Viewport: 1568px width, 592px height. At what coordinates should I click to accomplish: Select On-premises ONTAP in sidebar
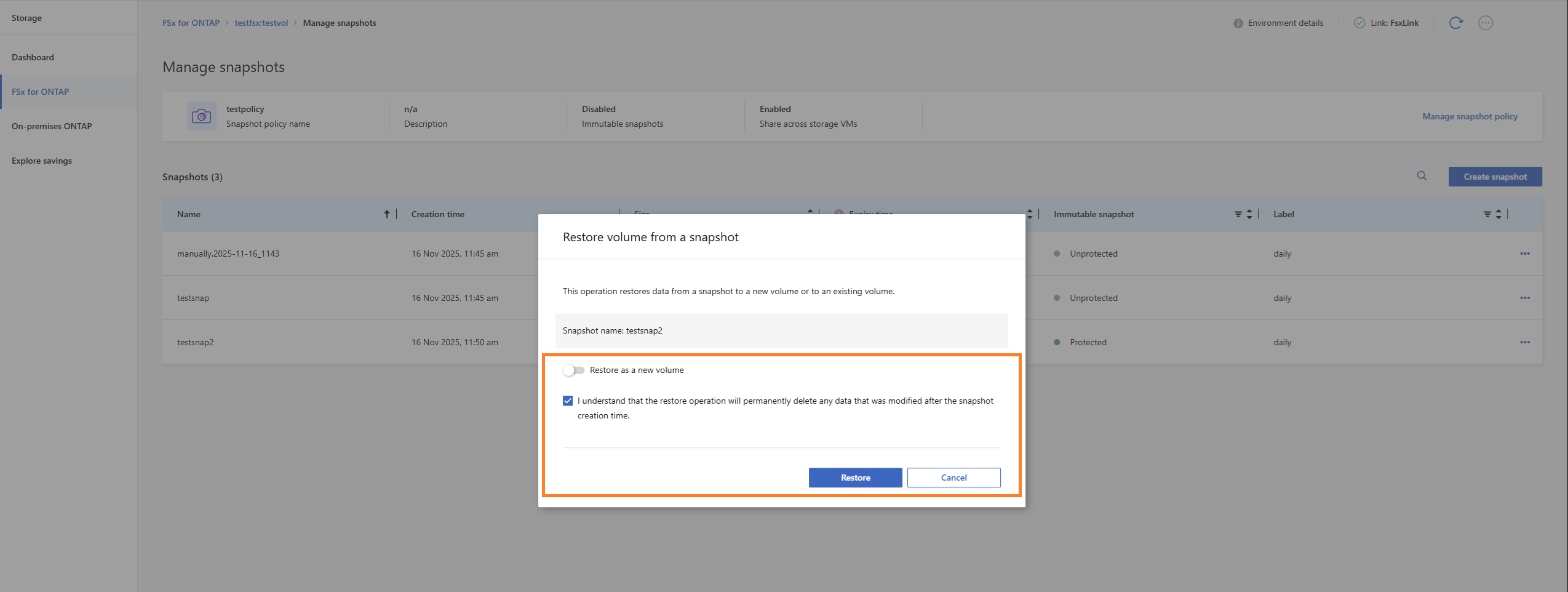point(52,126)
